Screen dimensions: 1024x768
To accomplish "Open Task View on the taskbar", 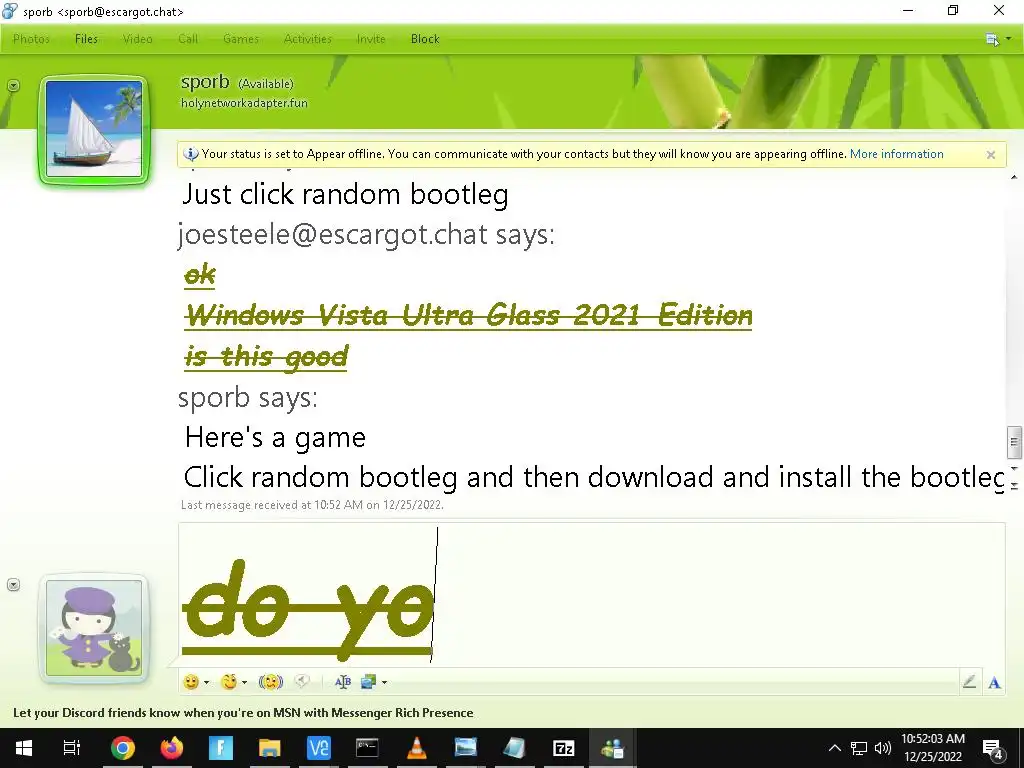I will tap(72, 748).
